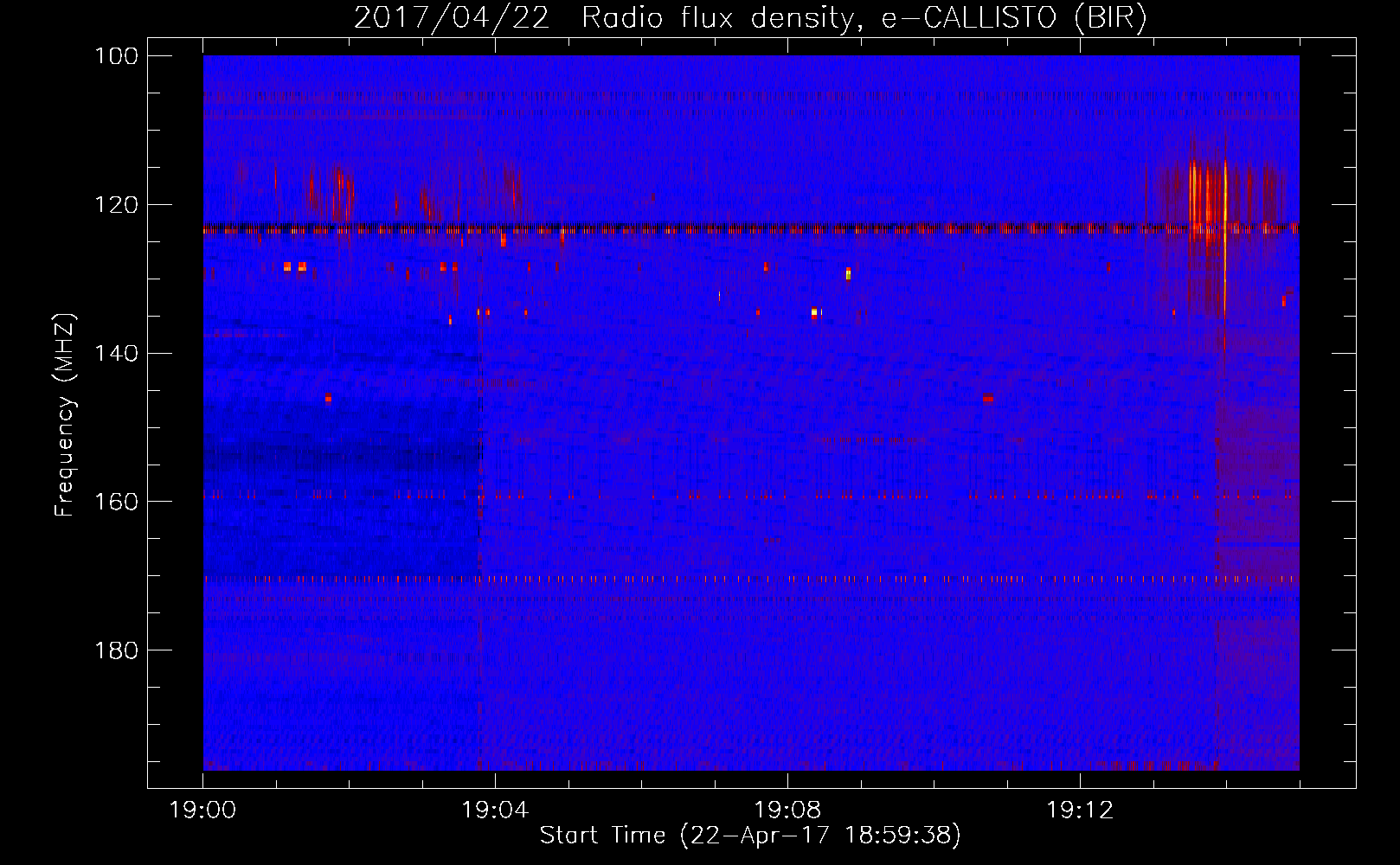Image resolution: width=1400 pixels, height=865 pixels.
Task: Click the 'Frequency (MHZ)' axis label
Action: [66, 414]
